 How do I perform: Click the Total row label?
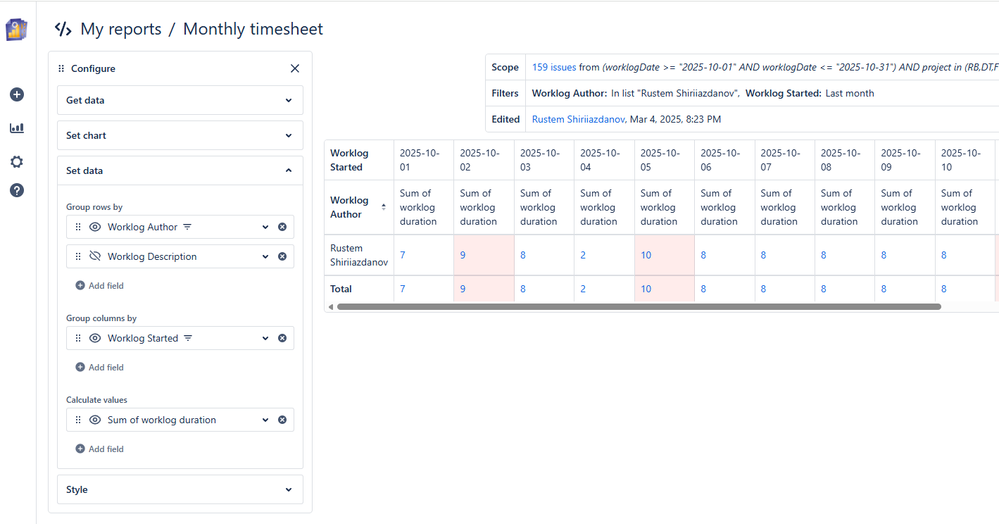pos(341,289)
